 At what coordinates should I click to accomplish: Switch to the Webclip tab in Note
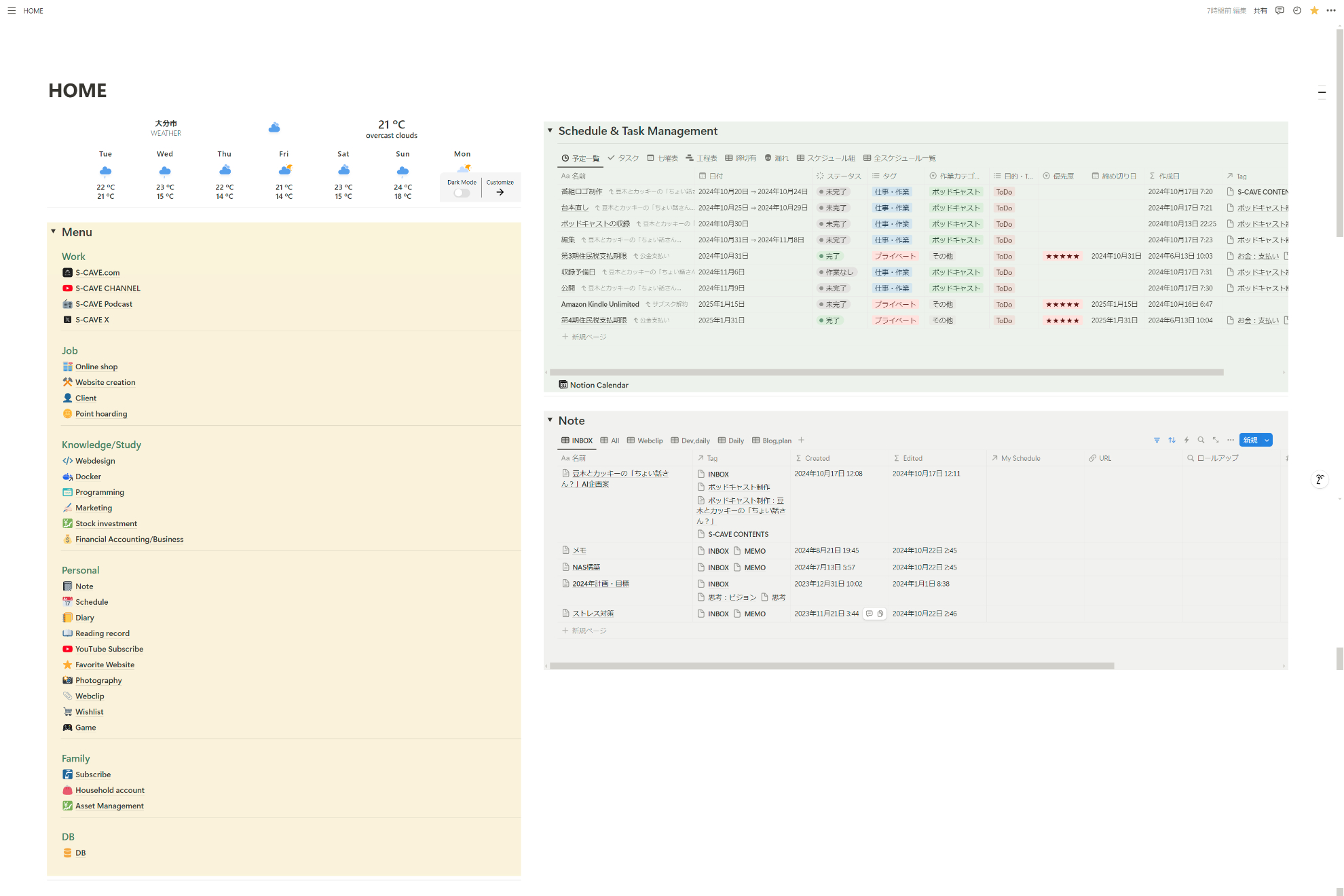point(645,441)
